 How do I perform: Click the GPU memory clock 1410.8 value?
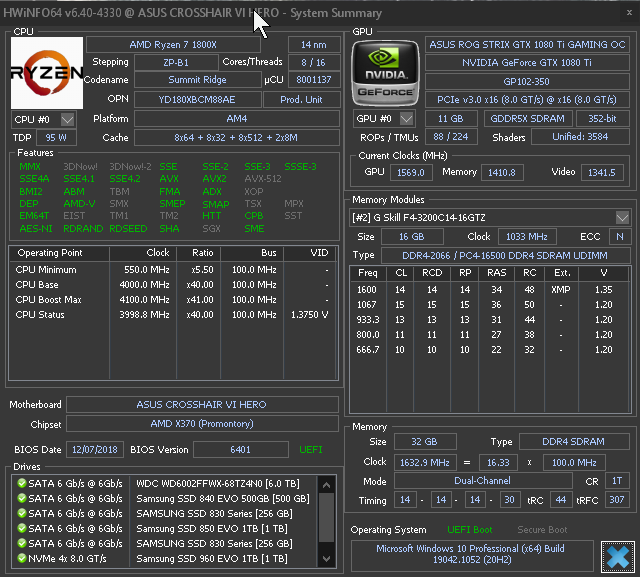[502, 173]
